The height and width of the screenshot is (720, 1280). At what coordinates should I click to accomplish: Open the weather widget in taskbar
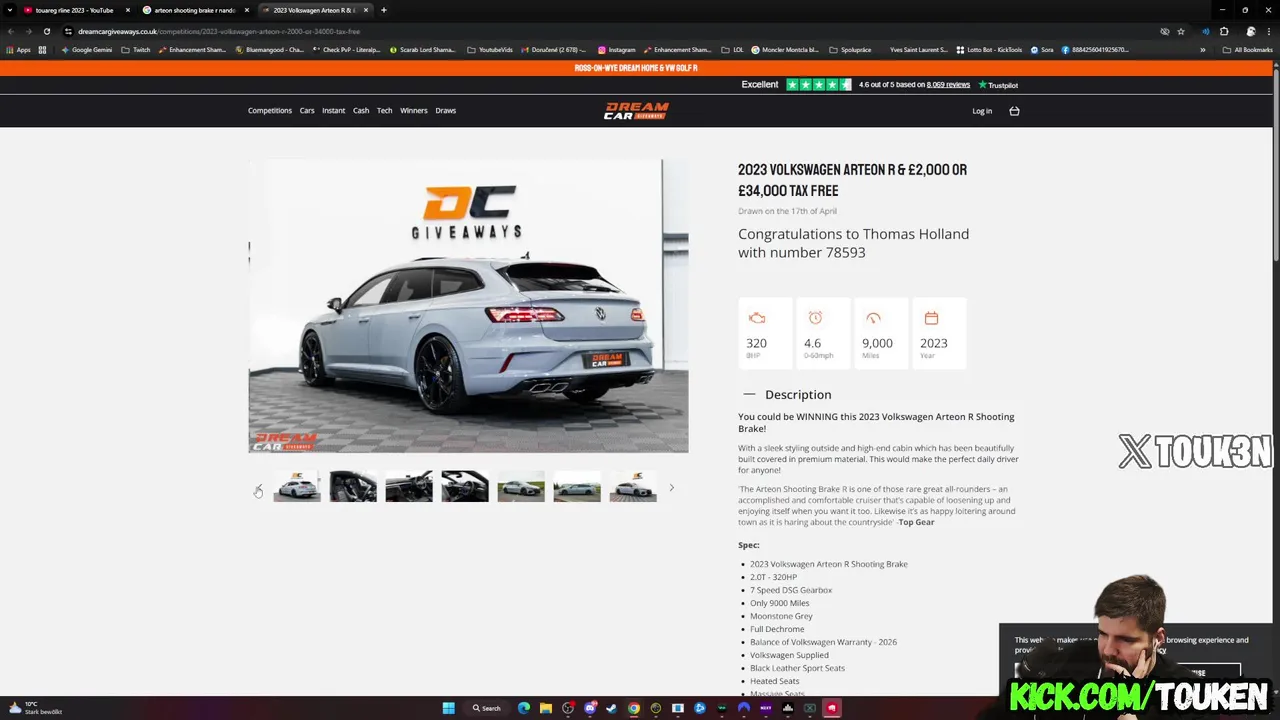(x=35, y=708)
